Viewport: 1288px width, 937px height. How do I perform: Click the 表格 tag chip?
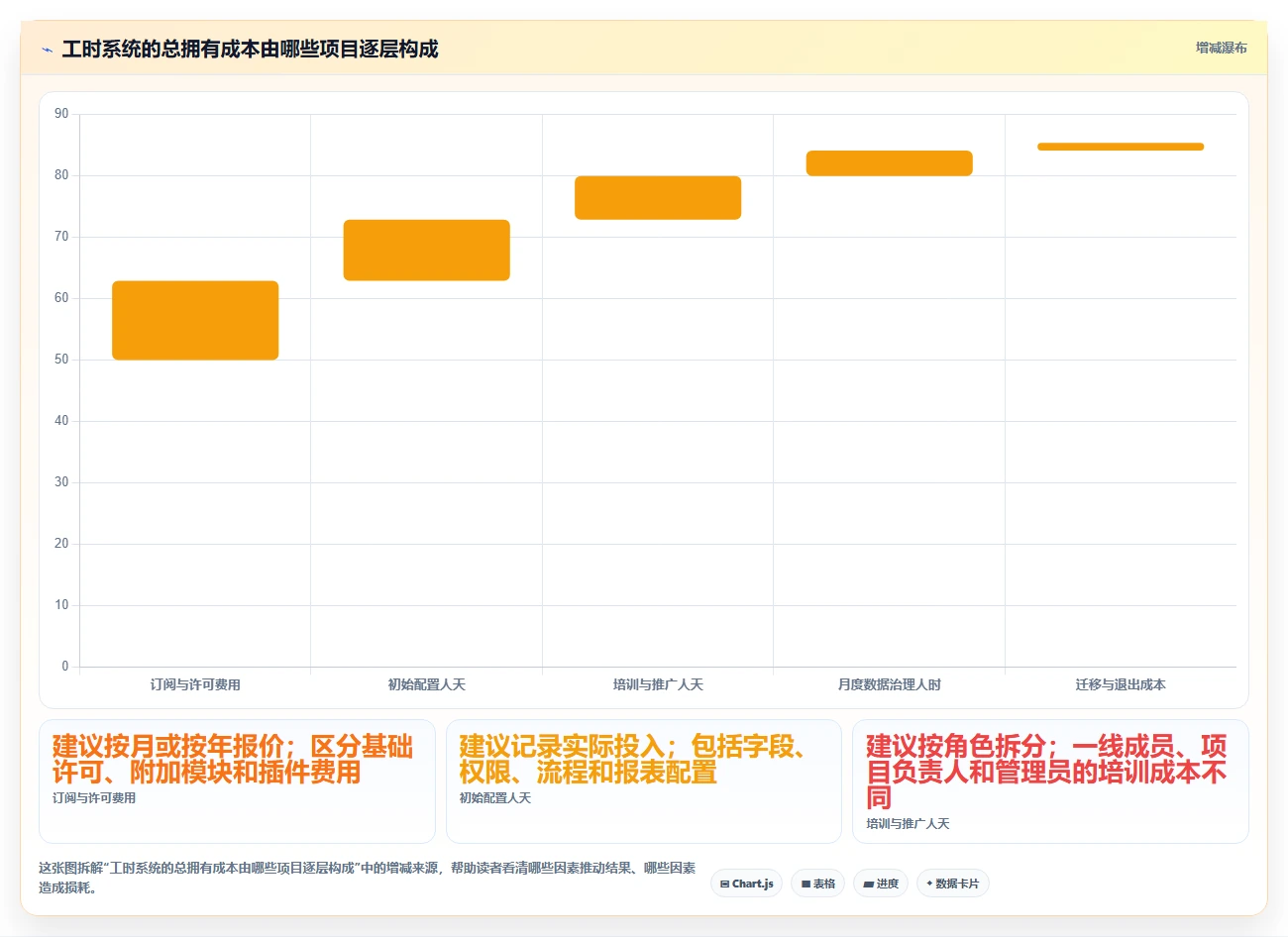point(817,884)
